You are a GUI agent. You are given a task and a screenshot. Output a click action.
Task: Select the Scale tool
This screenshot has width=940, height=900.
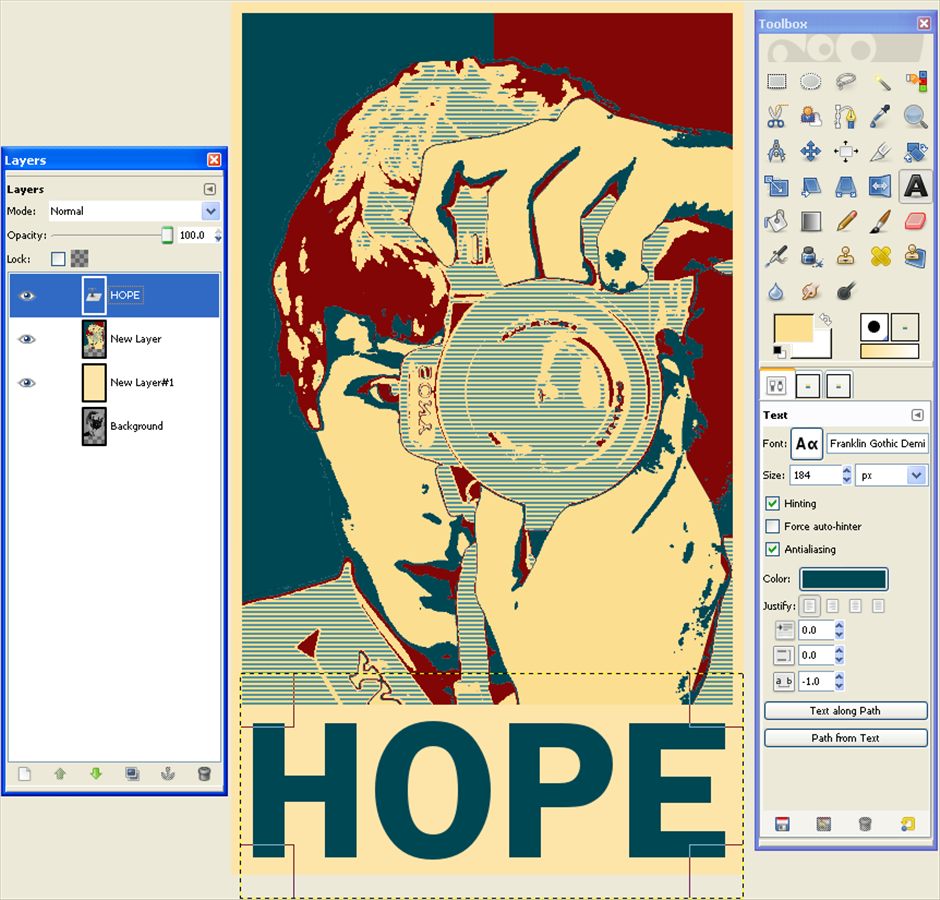(x=776, y=186)
